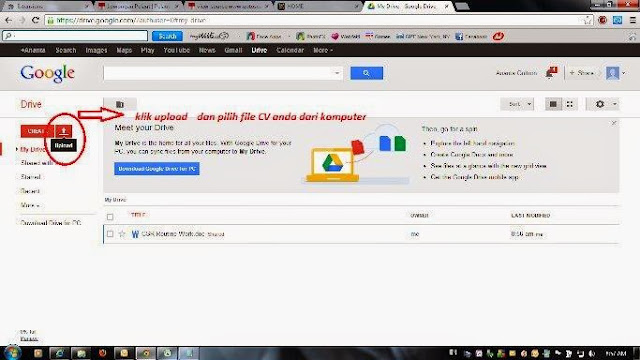Open the account profile picture
Viewport: 640px width, 360px height.
[x=612, y=73]
